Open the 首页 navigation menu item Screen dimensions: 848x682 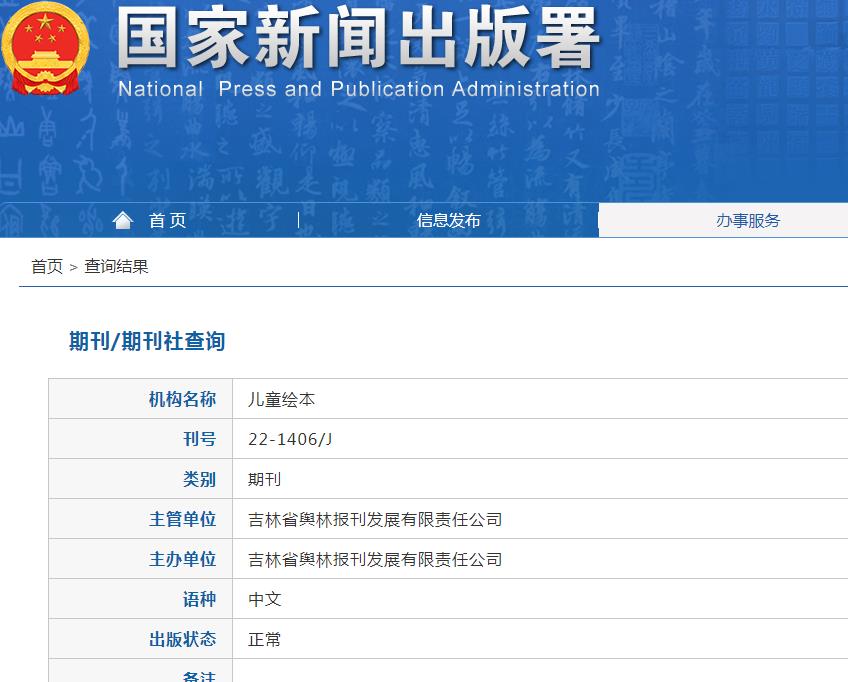coord(166,220)
